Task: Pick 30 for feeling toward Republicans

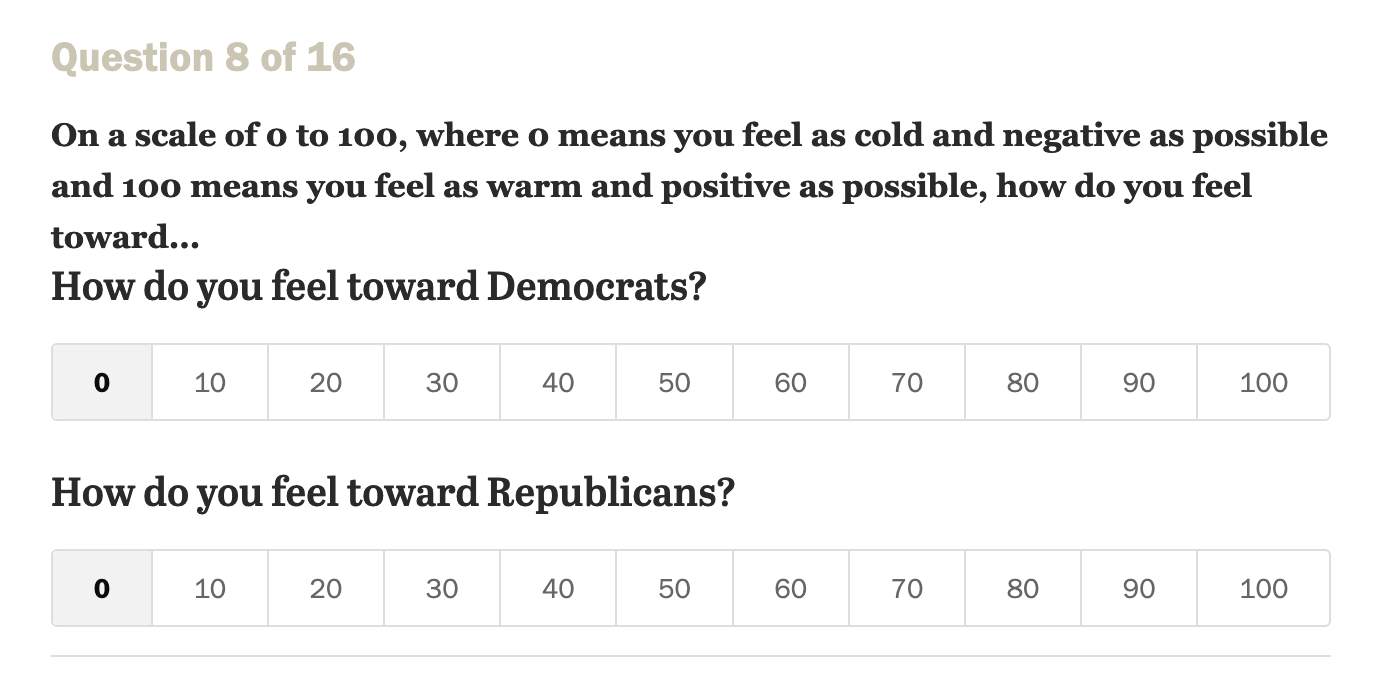Action: pos(442,588)
